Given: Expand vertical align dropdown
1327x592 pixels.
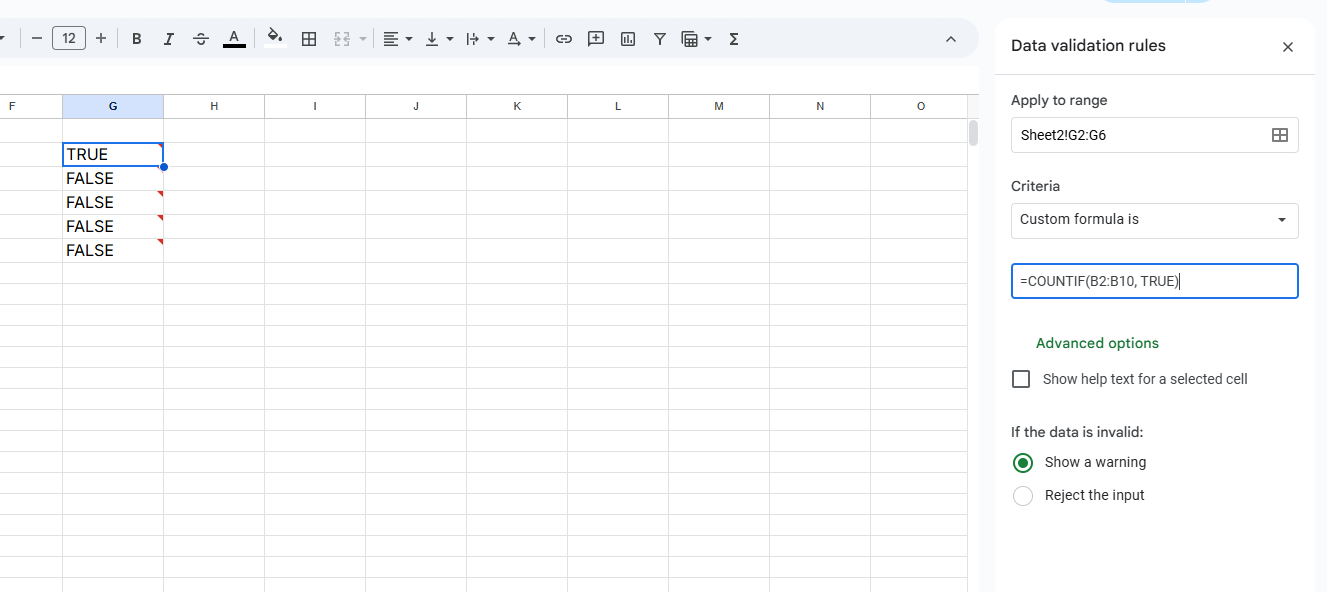Looking at the screenshot, I should coord(439,39).
